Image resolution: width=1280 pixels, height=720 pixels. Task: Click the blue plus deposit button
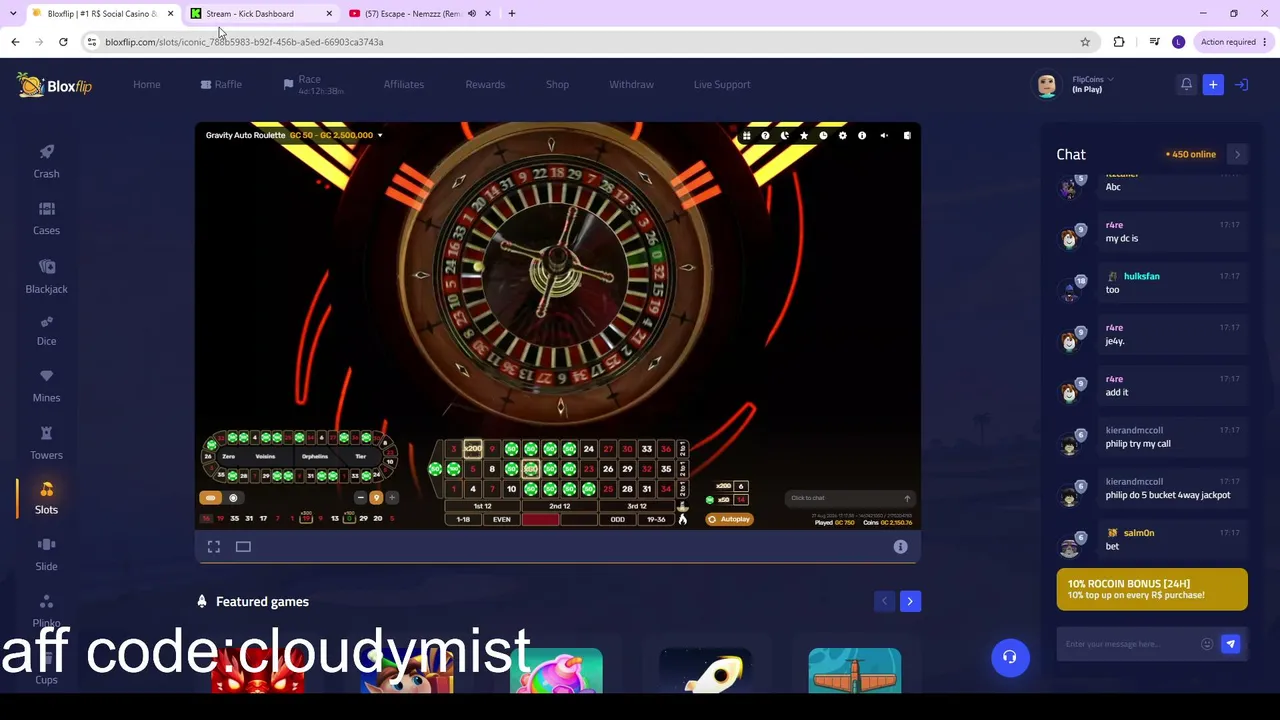1213,85
